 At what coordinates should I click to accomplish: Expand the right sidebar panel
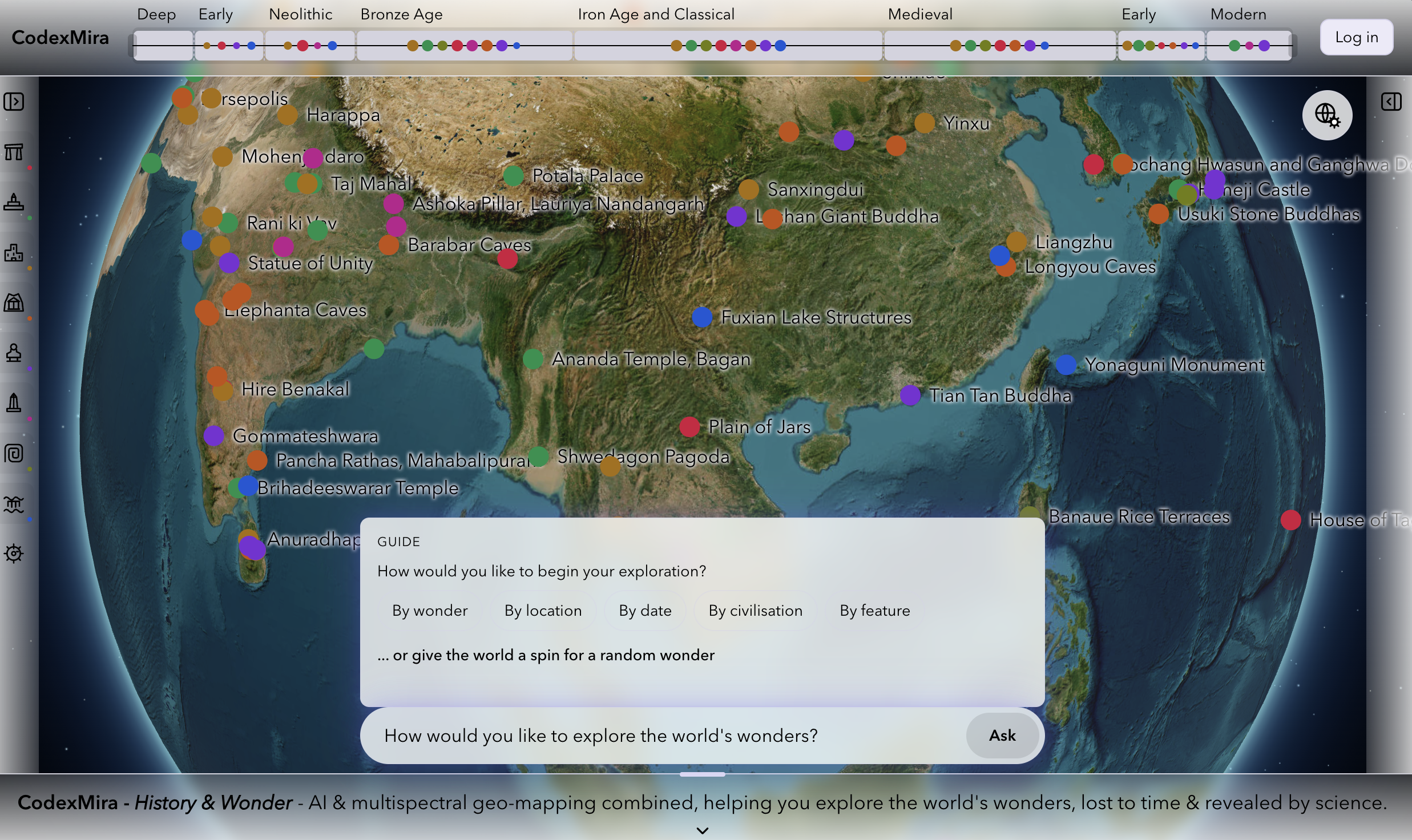tap(1391, 102)
